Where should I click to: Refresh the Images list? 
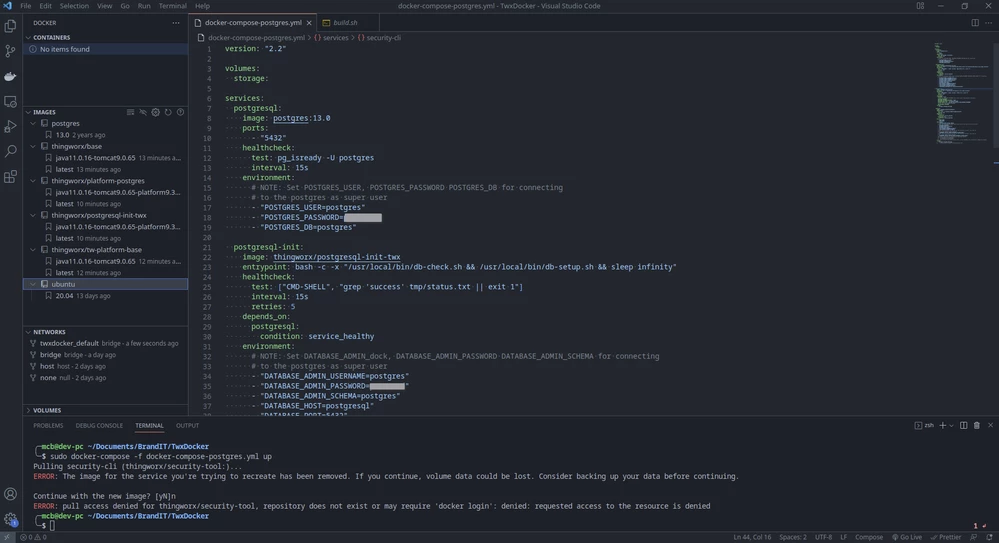pyautogui.click(x=168, y=112)
